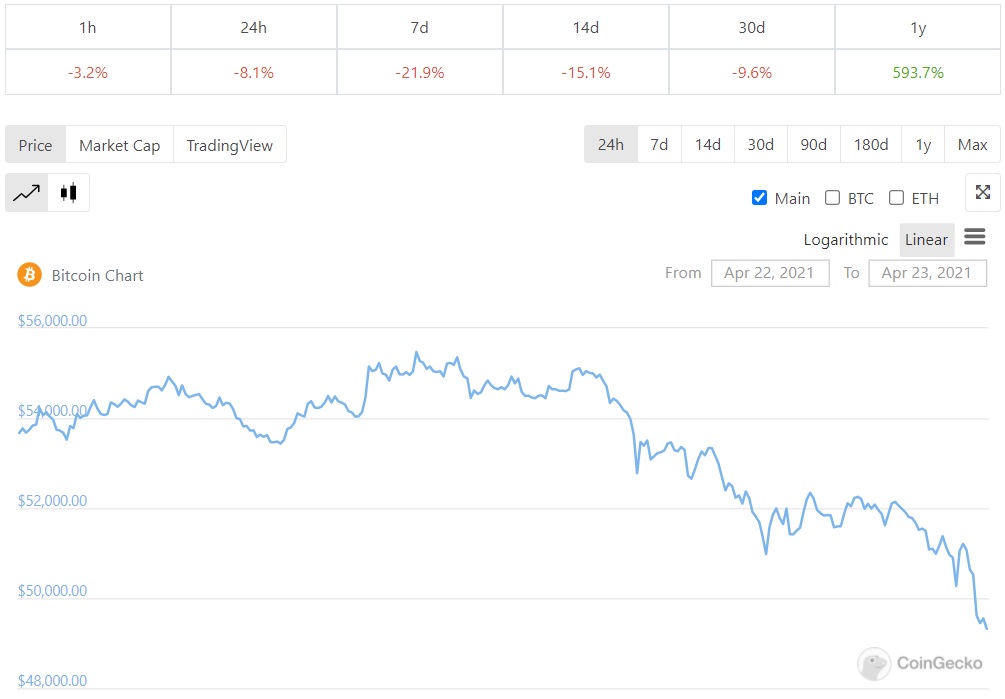Screen dimensions: 1005x699
Task: Show Max time range
Action: click(972, 145)
